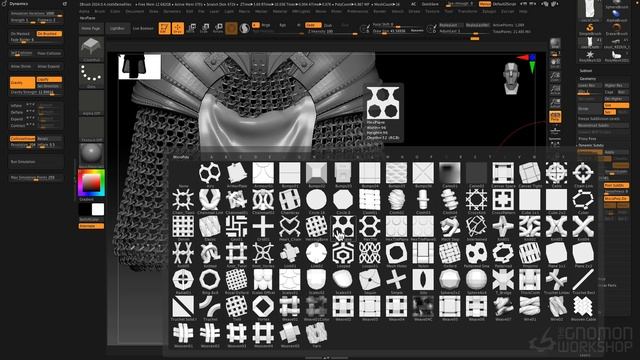The width and height of the screenshot is (640, 360).
Task: Choose the Royal Oxford weave mesh
Action: [x=236, y=280]
